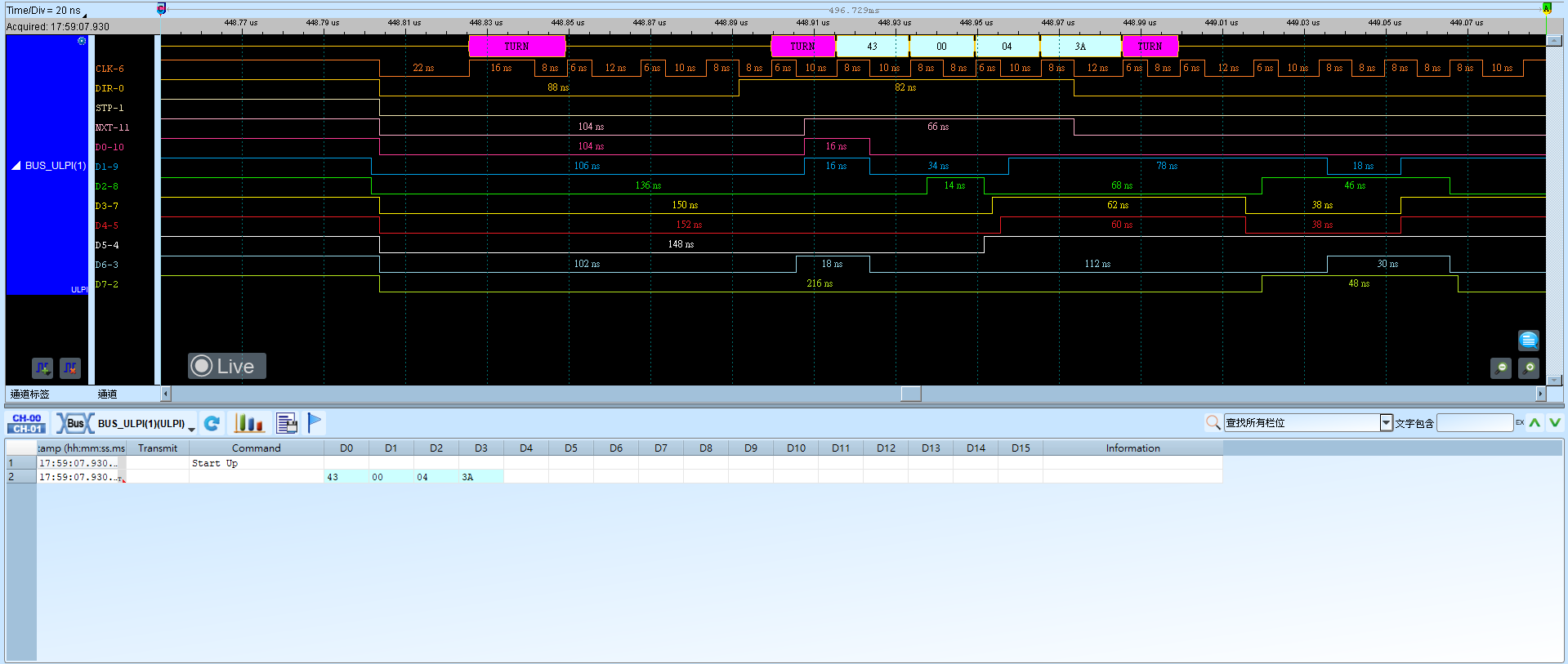Click the add channel waveform icon
This screenshot has width=1568, height=664.
pos(42,368)
